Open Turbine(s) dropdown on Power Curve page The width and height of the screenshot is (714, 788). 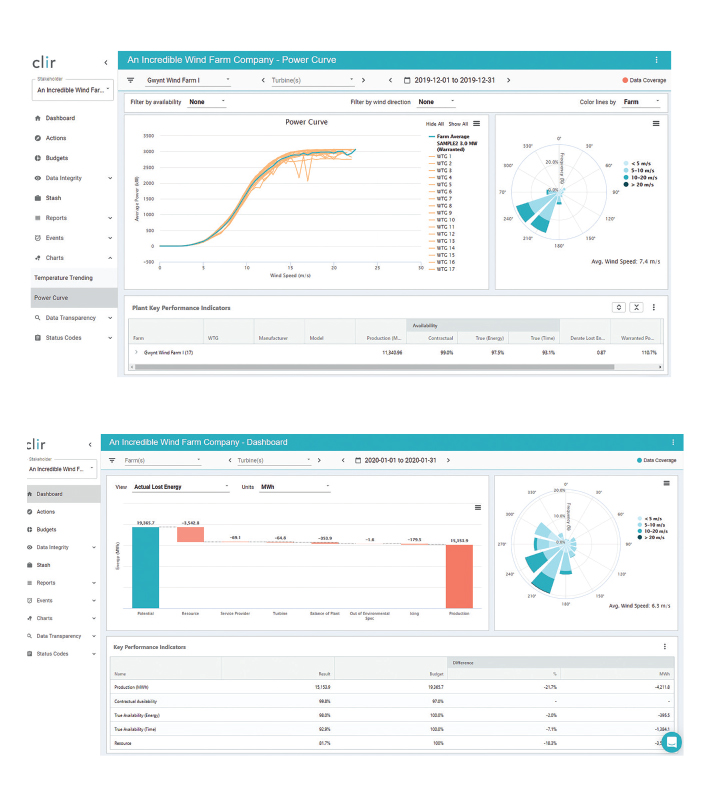point(312,80)
